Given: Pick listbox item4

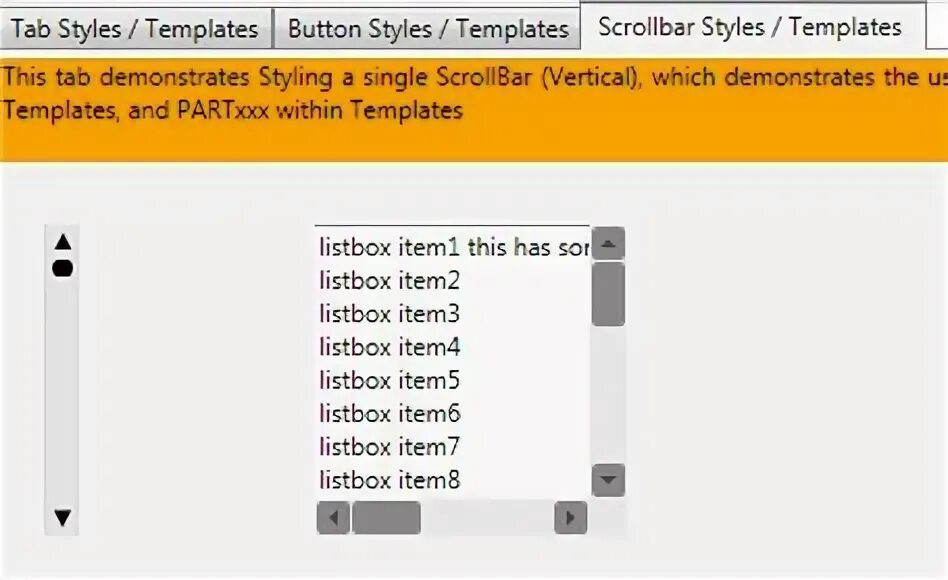Looking at the screenshot, I should 390,347.
